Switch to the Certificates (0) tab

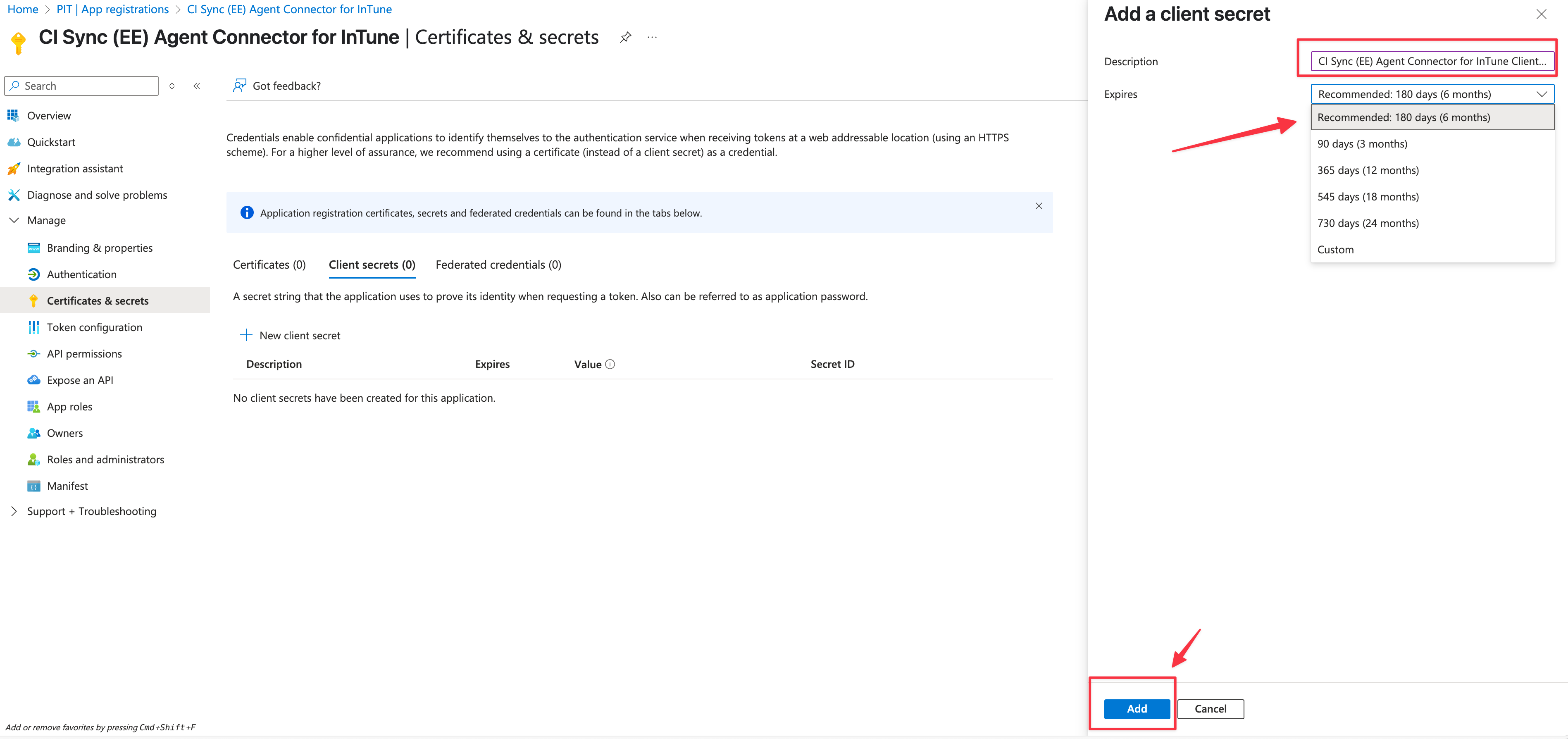click(x=269, y=265)
